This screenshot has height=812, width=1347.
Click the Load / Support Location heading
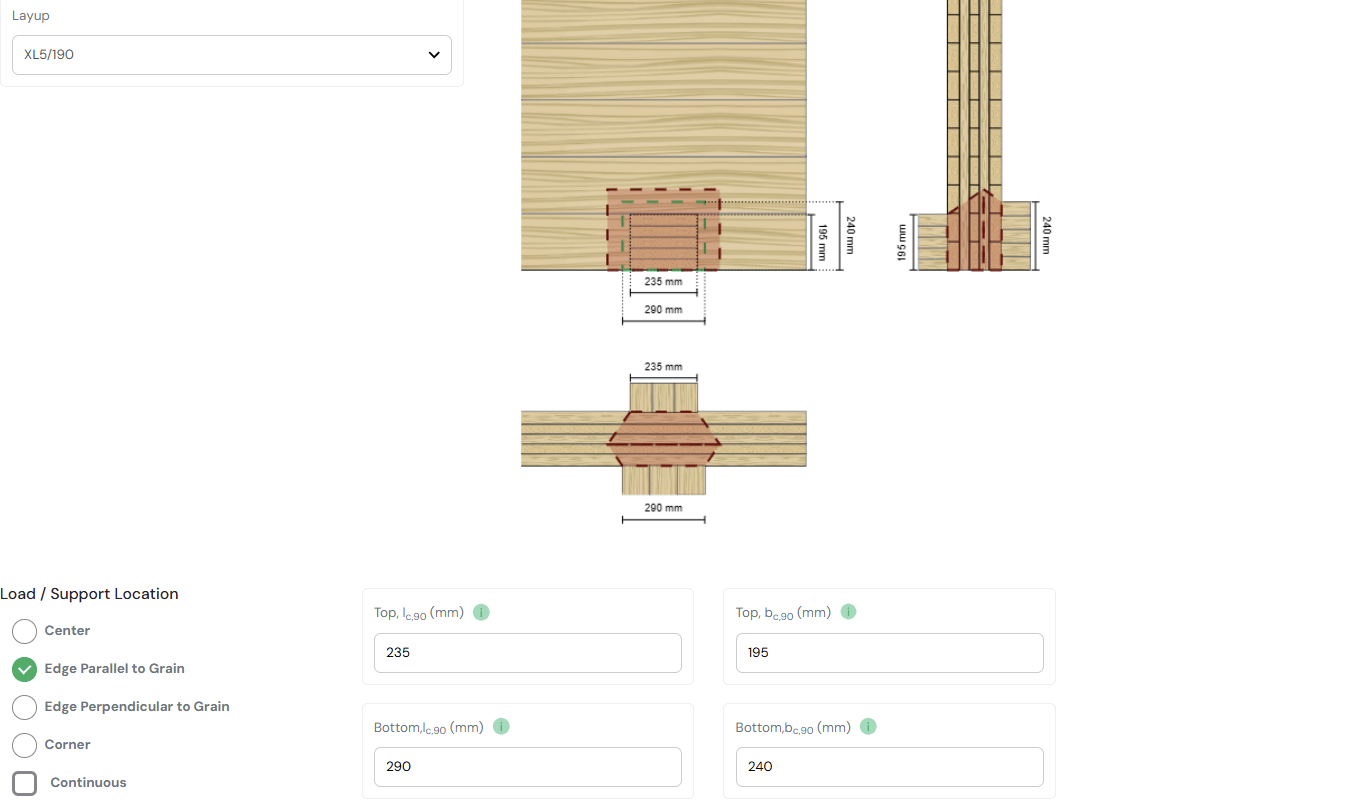89,594
